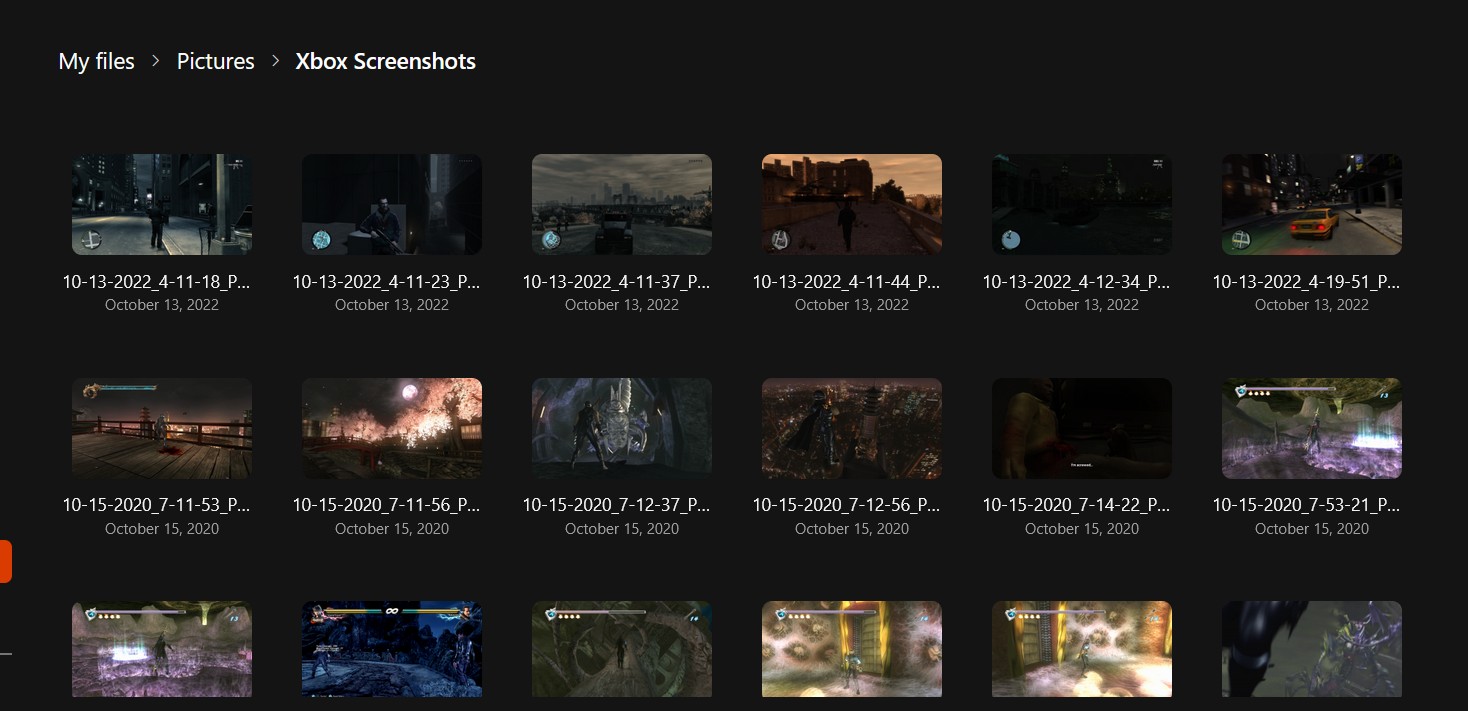Open thumbnail 10-15-2020_7-11-56
This screenshot has width=1468, height=711.
click(x=392, y=428)
